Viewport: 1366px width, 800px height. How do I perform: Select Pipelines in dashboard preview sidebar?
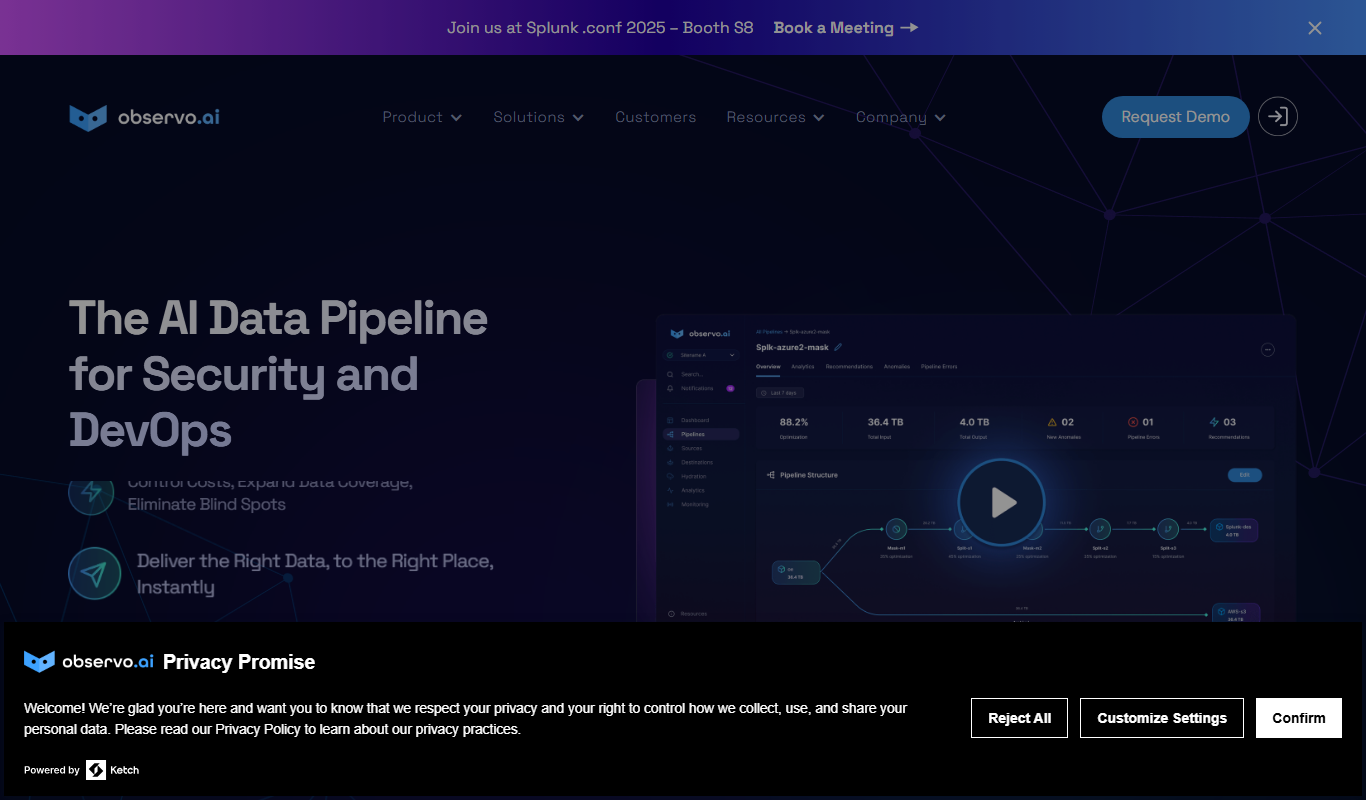(x=701, y=434)
